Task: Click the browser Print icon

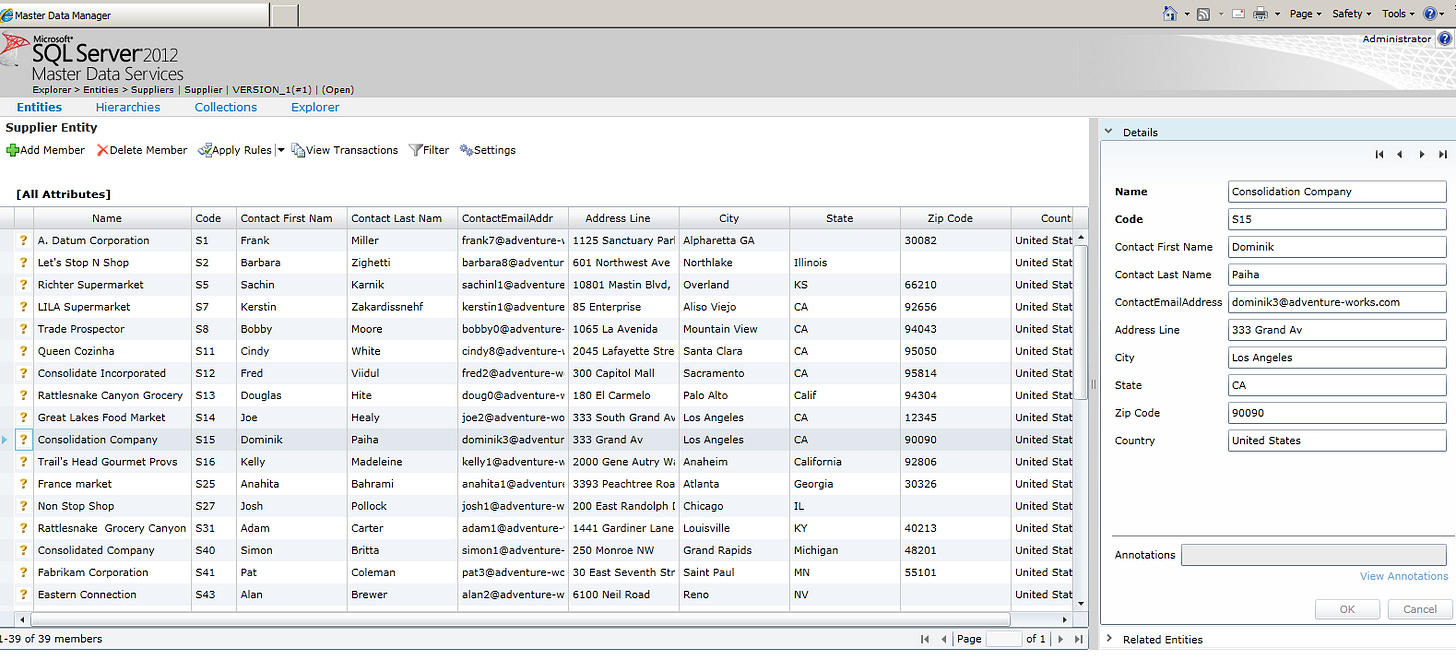Action: click(1261, 14)
